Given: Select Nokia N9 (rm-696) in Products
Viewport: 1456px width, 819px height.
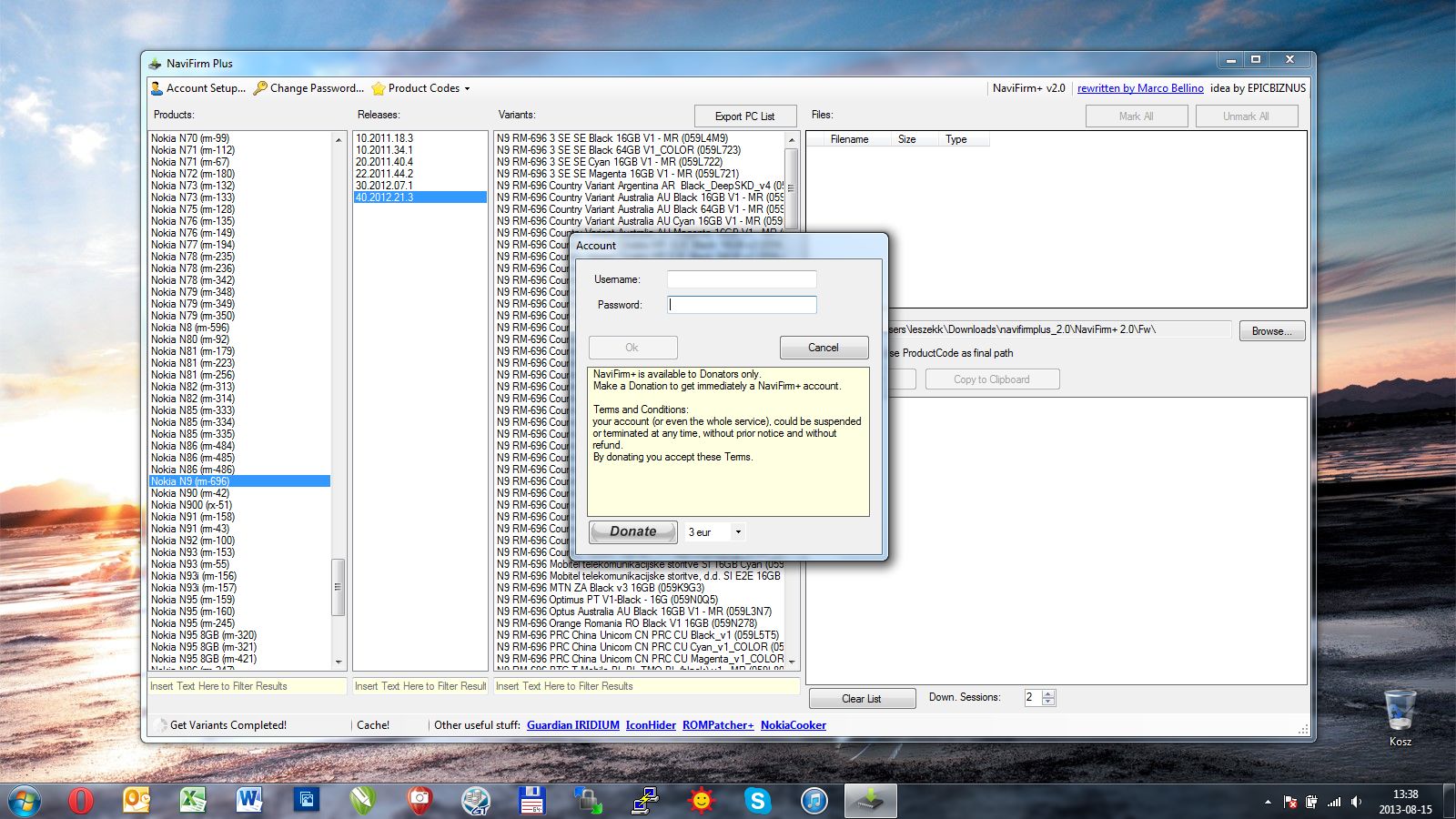Looking at the screenshot, I should (240, 481).
